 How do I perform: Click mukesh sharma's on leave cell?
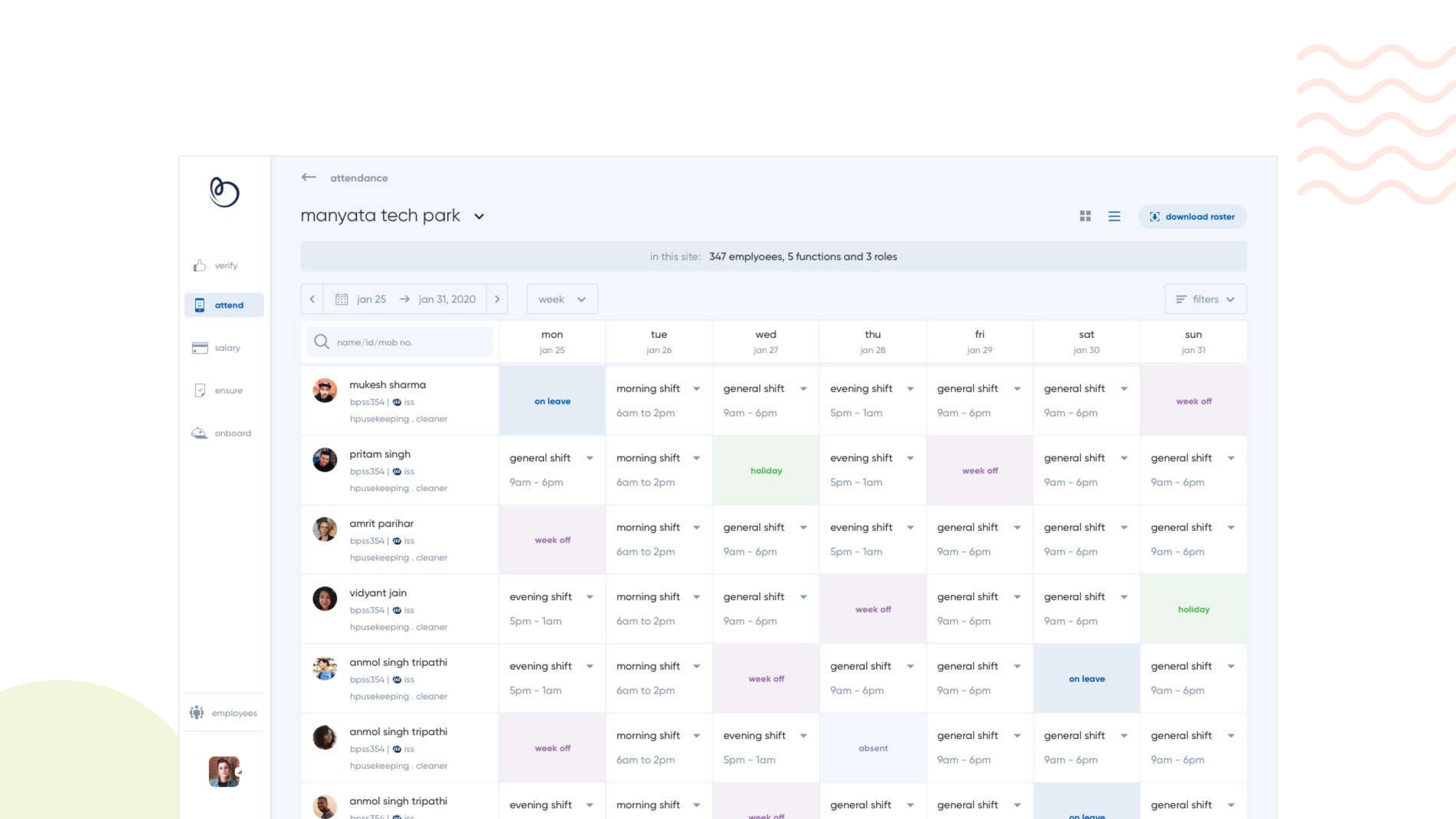coord(552,401)
